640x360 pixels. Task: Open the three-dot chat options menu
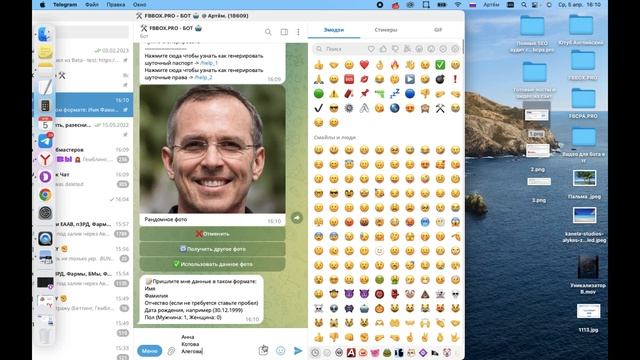coord(298,32)
